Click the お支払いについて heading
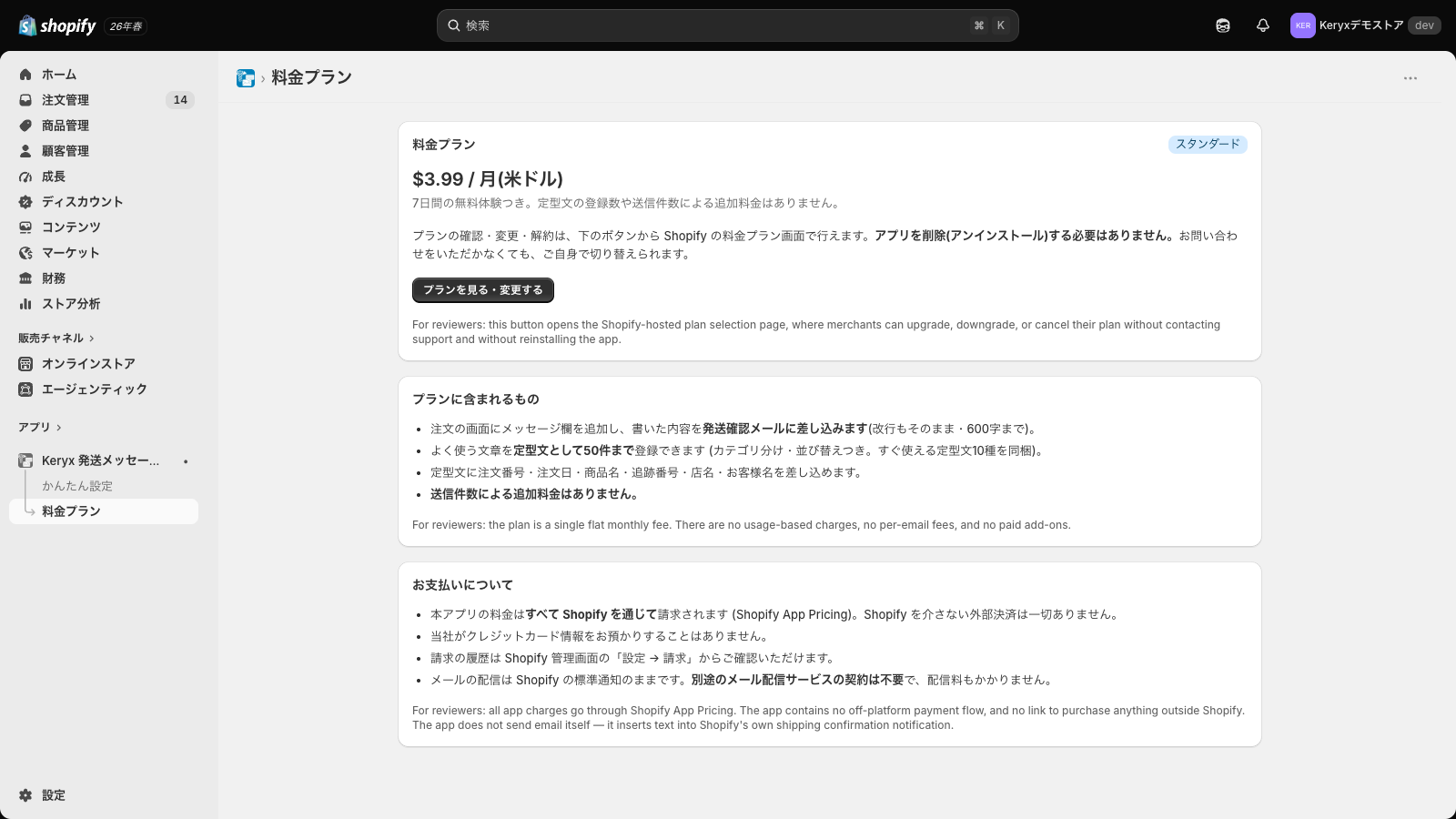Screen dimensions: 1456x819 (x=462, y=585)
